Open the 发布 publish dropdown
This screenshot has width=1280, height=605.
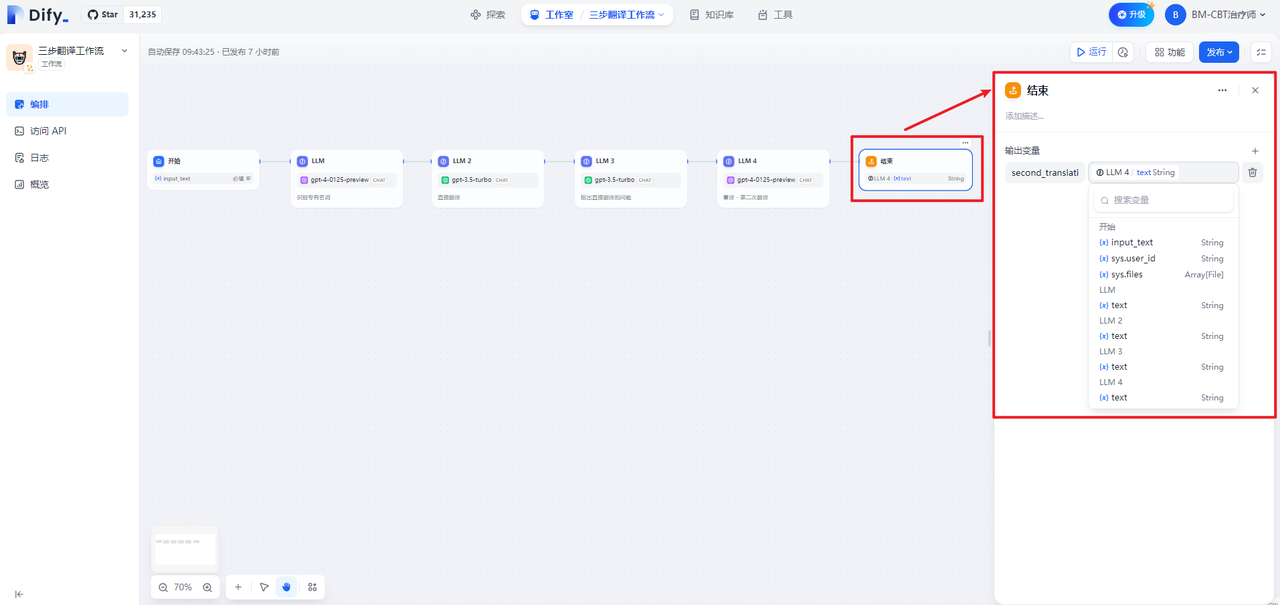(x=1220, y=52)
